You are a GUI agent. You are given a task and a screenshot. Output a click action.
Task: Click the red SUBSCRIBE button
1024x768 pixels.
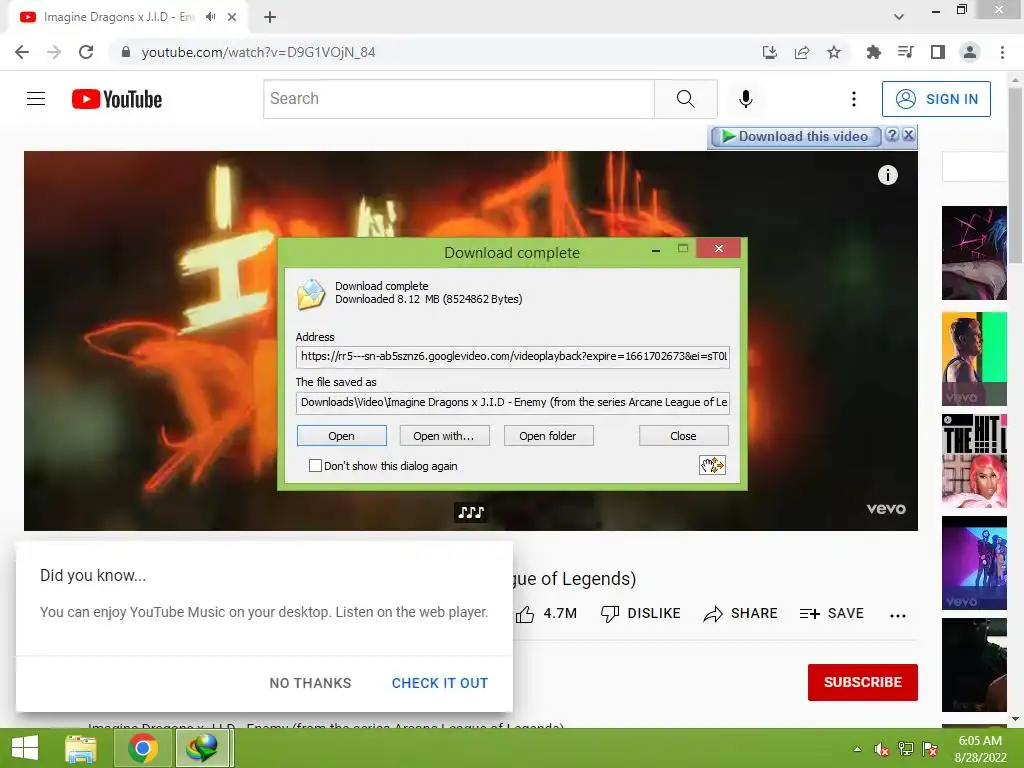click(863, 682)
